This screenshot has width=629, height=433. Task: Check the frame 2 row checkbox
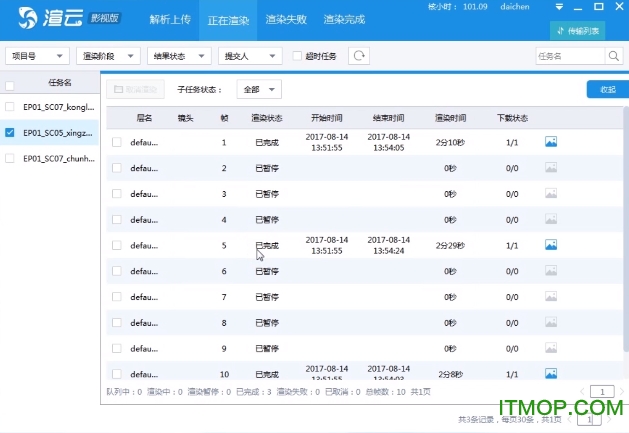[x=117, y=168]
